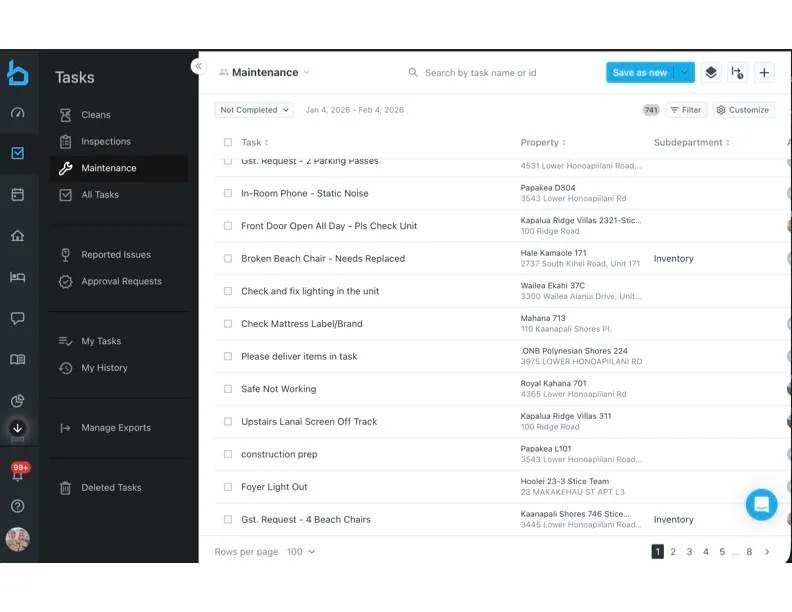
Task: Open the blue chat support widget
Action: click(761, 504)
